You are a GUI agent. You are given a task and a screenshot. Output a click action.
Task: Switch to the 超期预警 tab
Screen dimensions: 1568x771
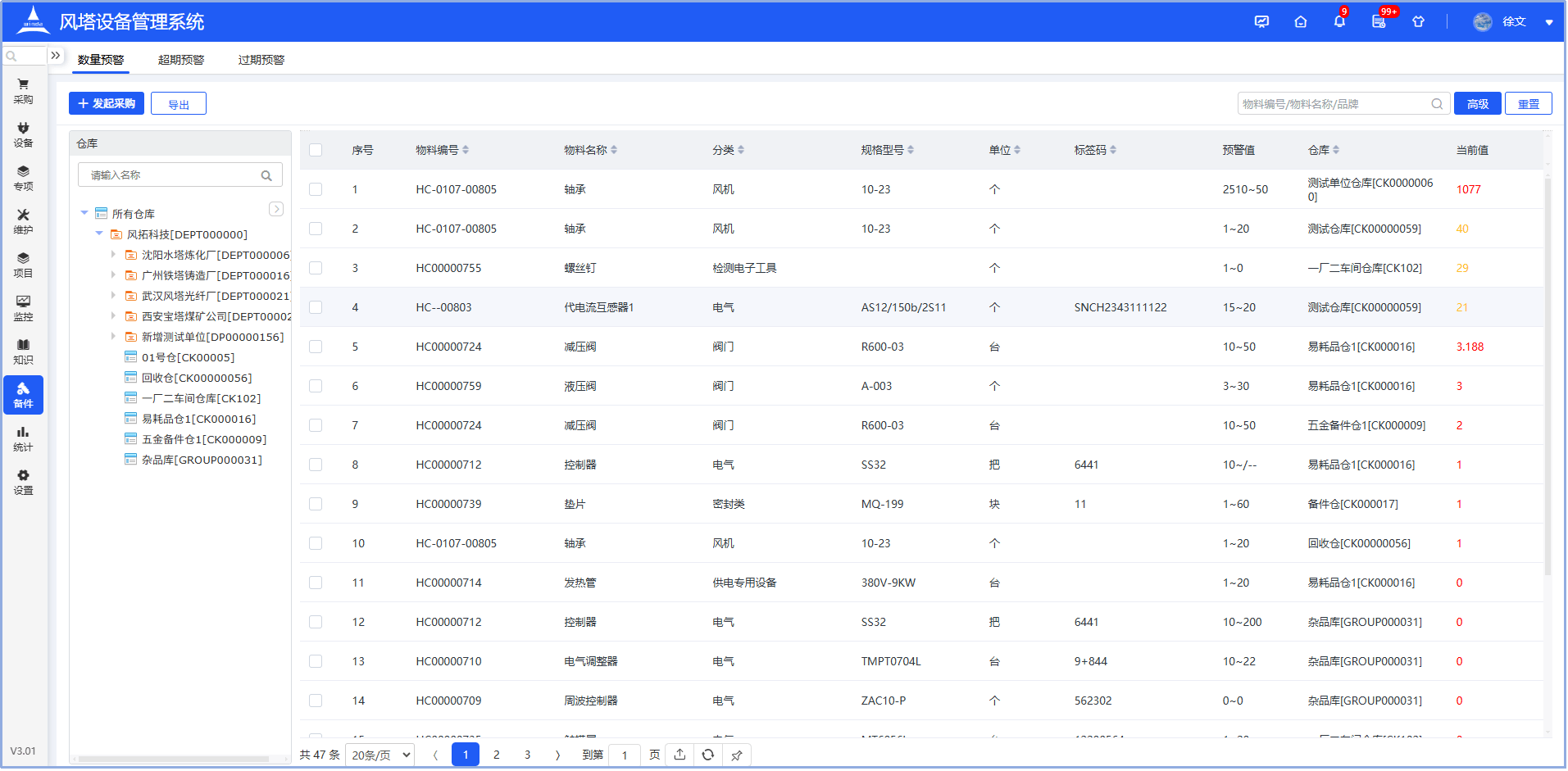pyautogui.click(x=181, y=60)
